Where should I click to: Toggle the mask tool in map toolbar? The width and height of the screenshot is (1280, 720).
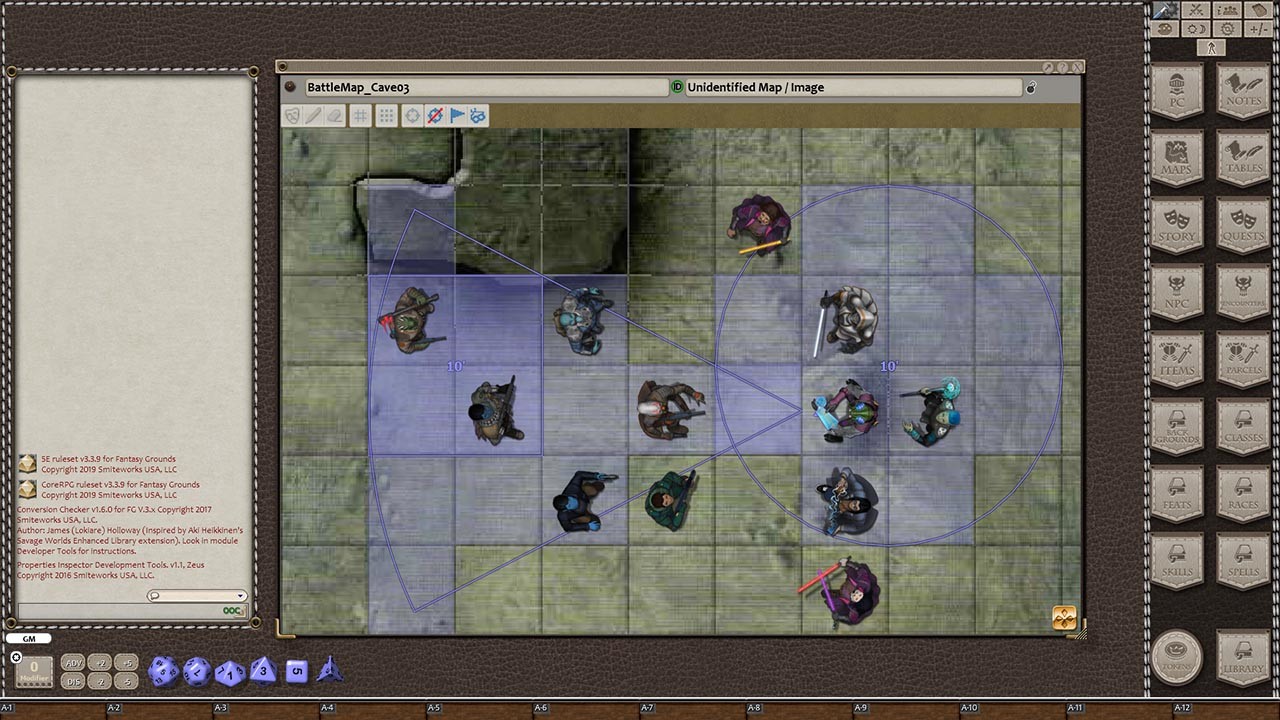(292, 116)
